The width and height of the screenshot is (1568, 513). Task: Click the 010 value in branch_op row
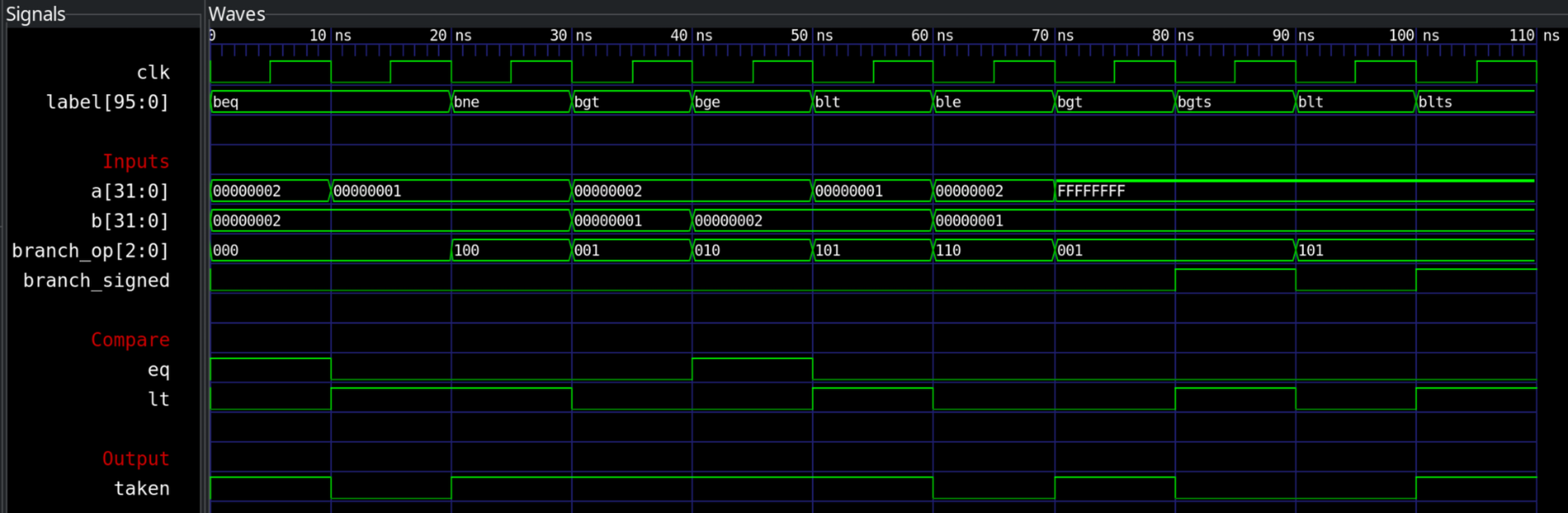(707, 250)
